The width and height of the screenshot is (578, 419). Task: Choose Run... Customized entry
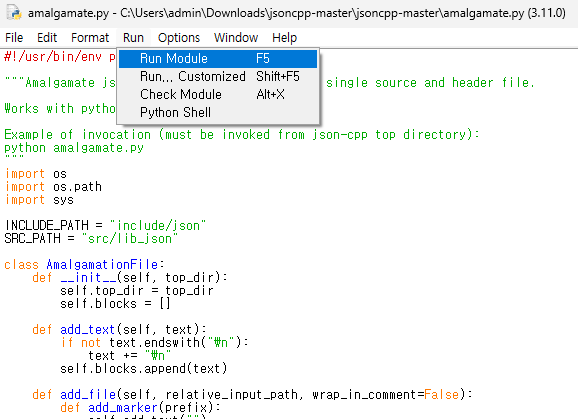click(x=218, y=77)
